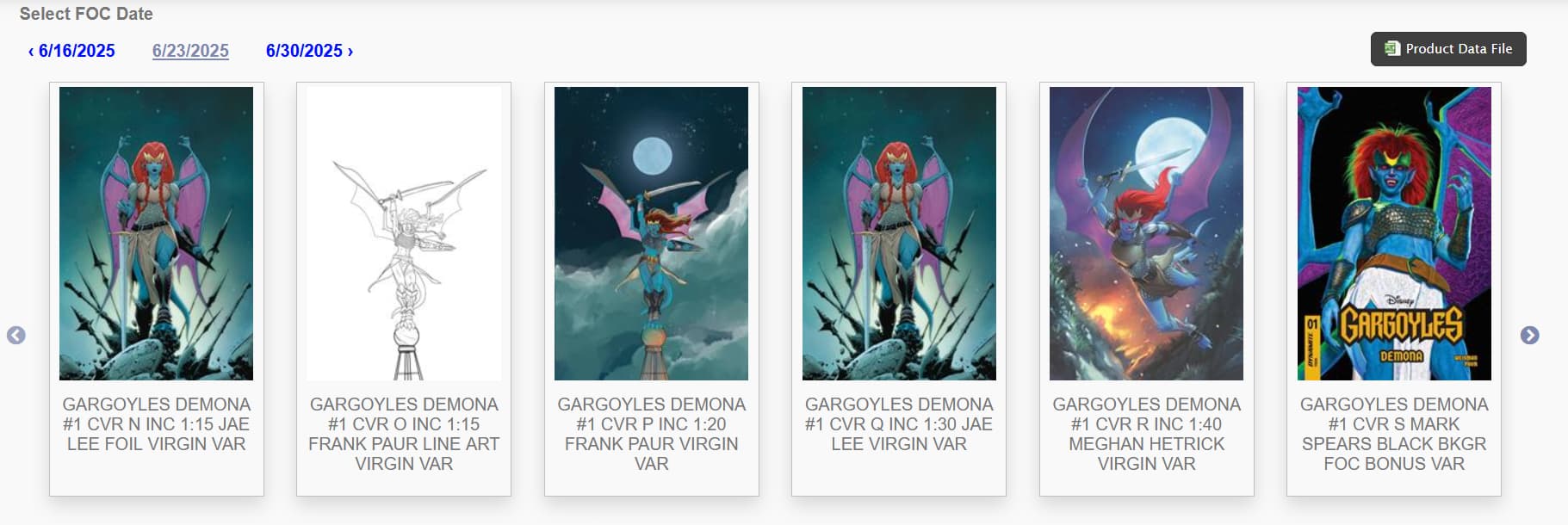Click title Gargoyles Demona #1 CVR R INC 1:40
Screen dimensions: 1568x525
tap(1146, 434)
